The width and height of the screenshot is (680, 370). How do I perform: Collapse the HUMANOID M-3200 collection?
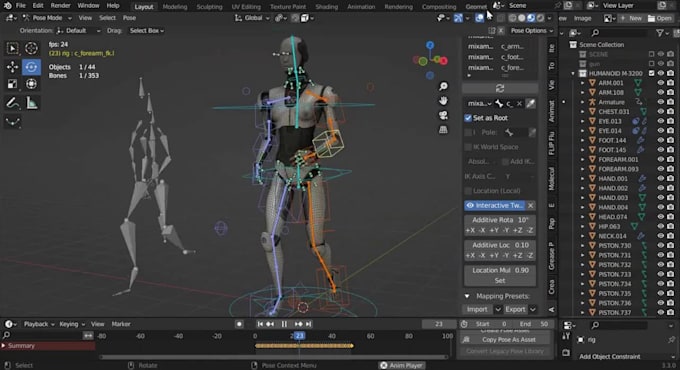(x=573, y=73)
